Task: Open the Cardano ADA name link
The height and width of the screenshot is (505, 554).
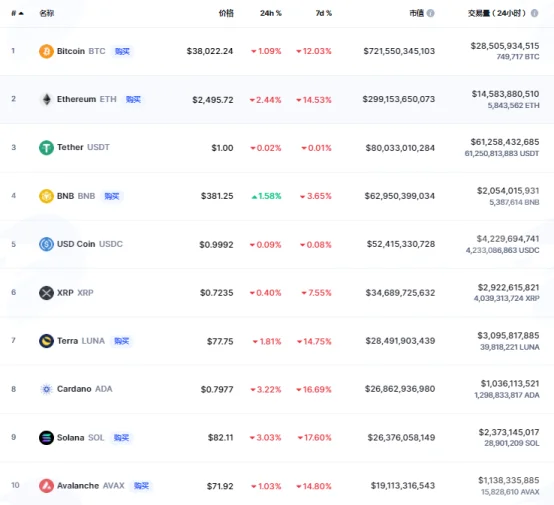Action: click(84, 389)
